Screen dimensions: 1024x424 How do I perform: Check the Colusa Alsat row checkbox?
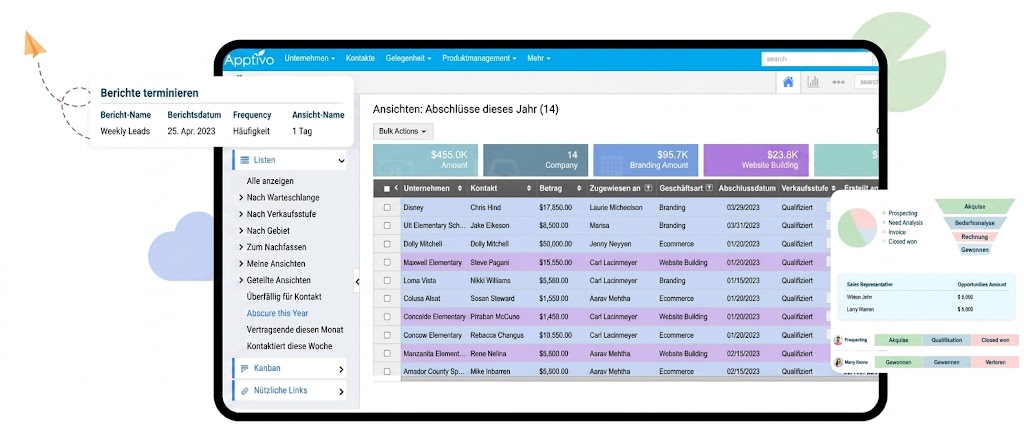click(387, 299)
